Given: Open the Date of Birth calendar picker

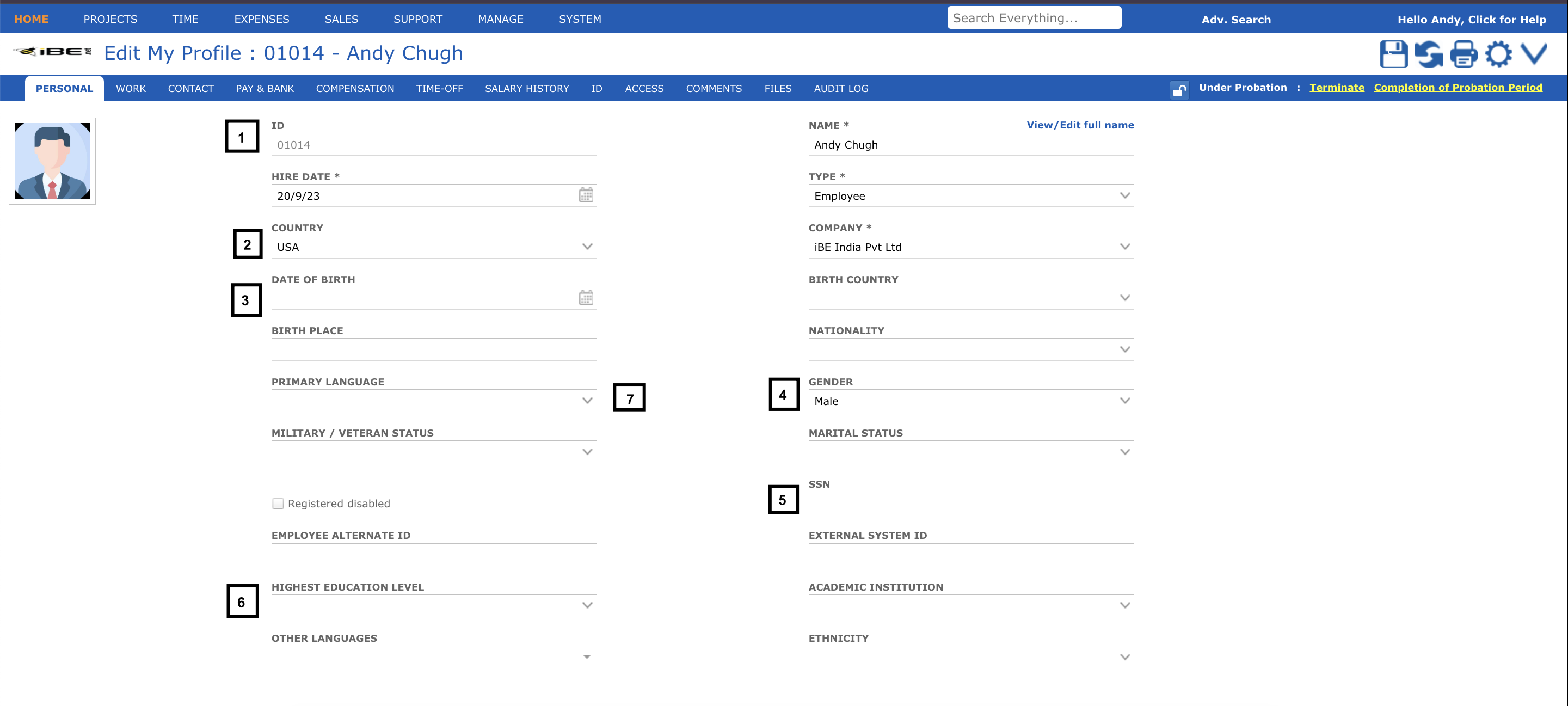Looking at the screenshot, I should (x=586, y=298).
